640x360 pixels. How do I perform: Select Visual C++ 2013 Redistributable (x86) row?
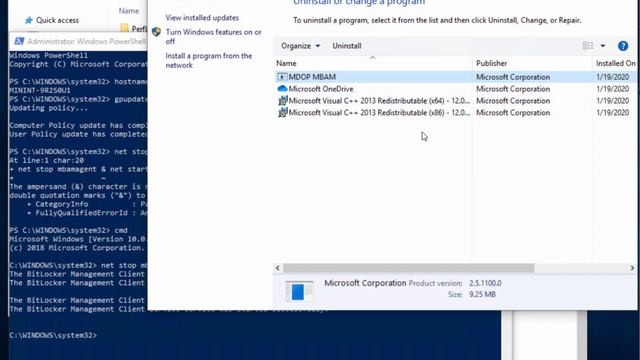point(455,112)
